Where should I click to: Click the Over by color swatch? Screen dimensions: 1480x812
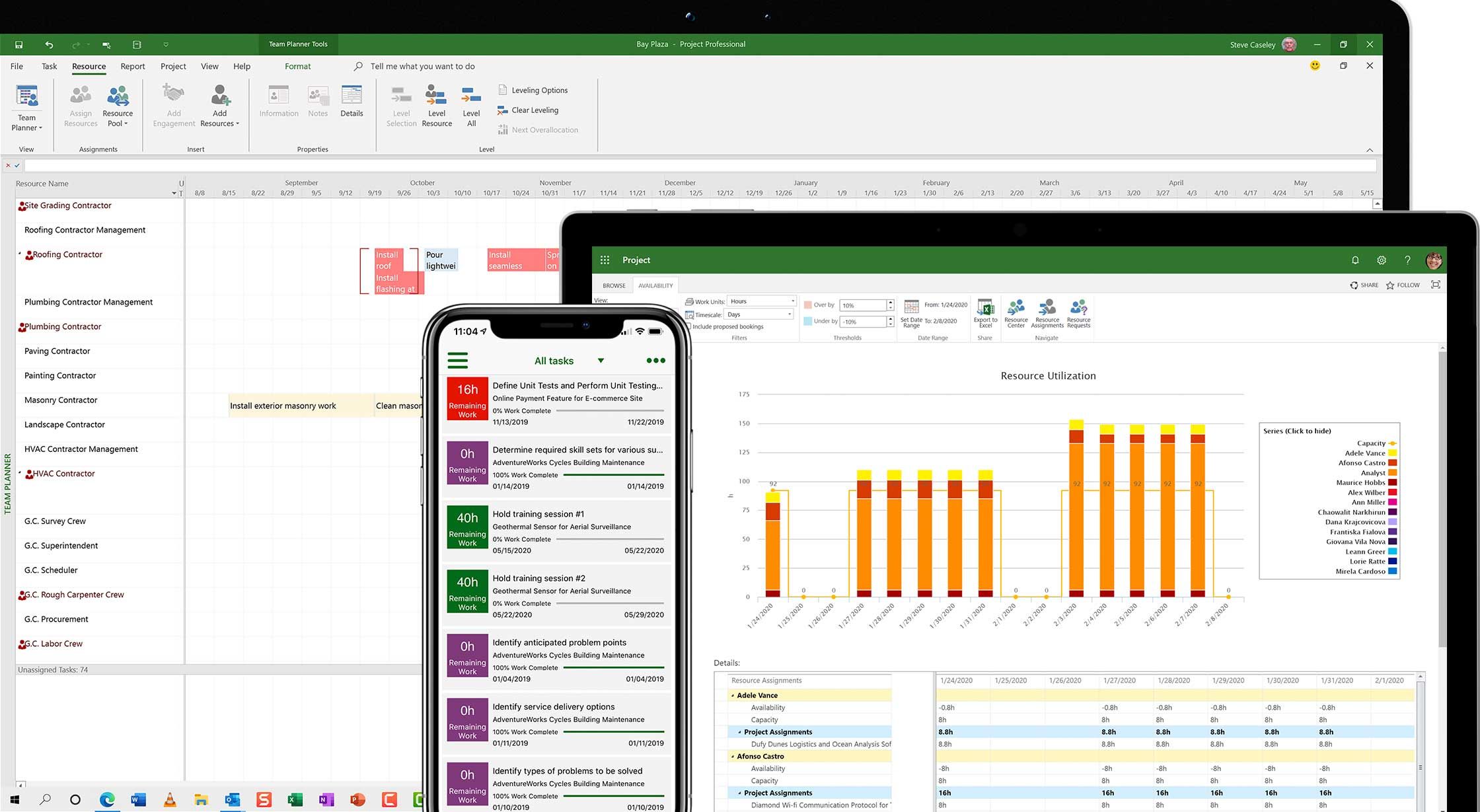(807, 305)
